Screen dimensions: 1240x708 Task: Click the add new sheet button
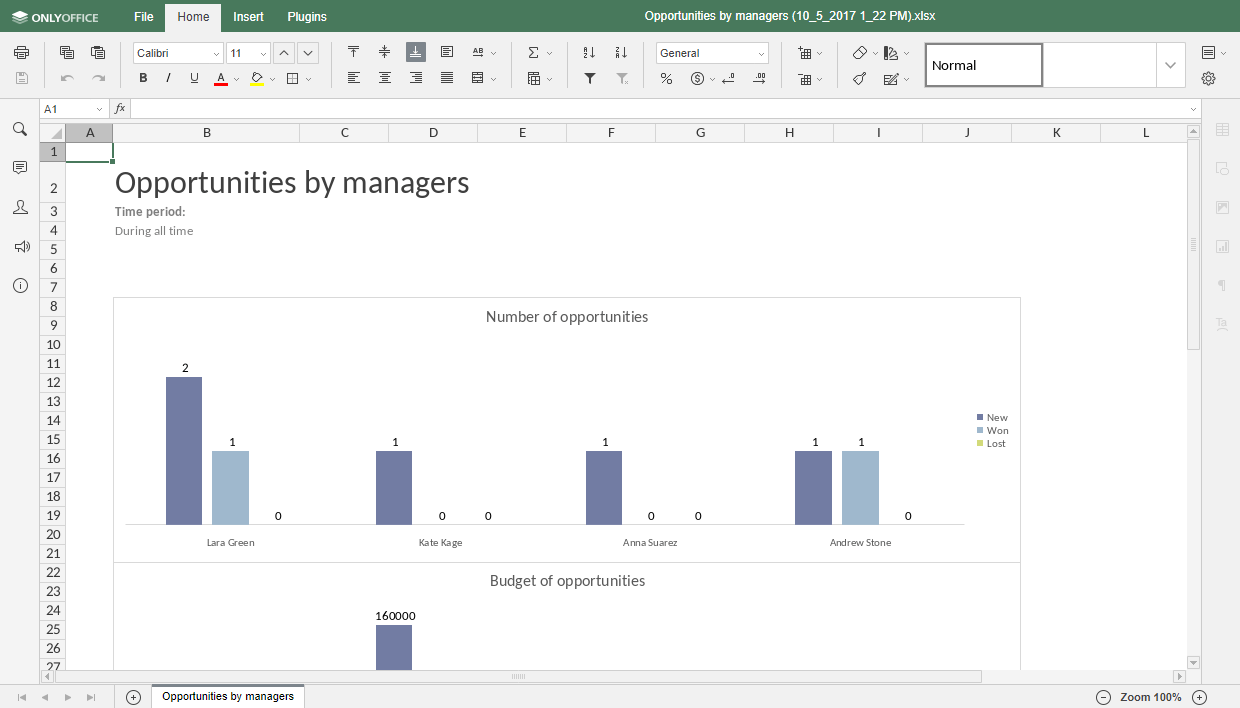(x=132, y=697)
